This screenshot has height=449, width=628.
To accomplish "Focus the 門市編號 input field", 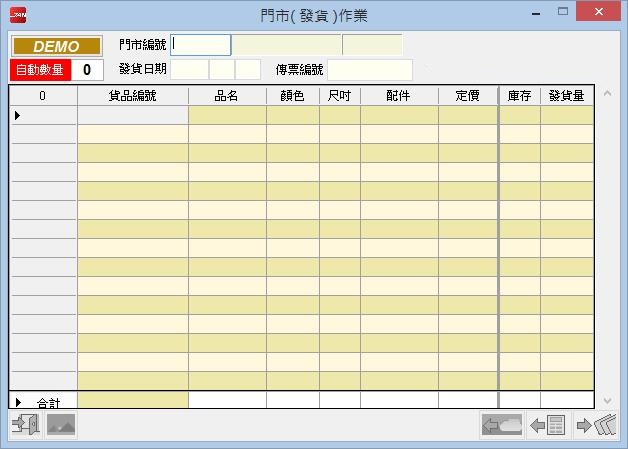I will (x=201, y=45).
